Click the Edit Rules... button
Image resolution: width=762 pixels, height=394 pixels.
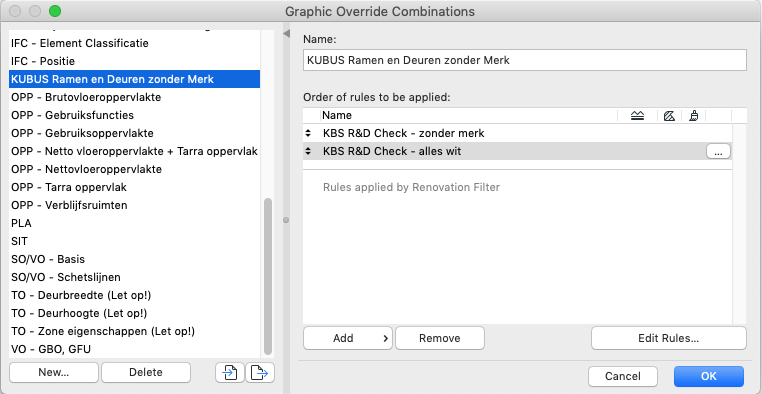[x=669, y=338]
